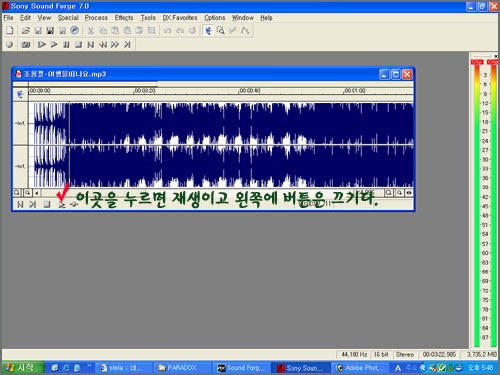Click Go to Start in the main transport toolbar

click(x=90, y=44)
